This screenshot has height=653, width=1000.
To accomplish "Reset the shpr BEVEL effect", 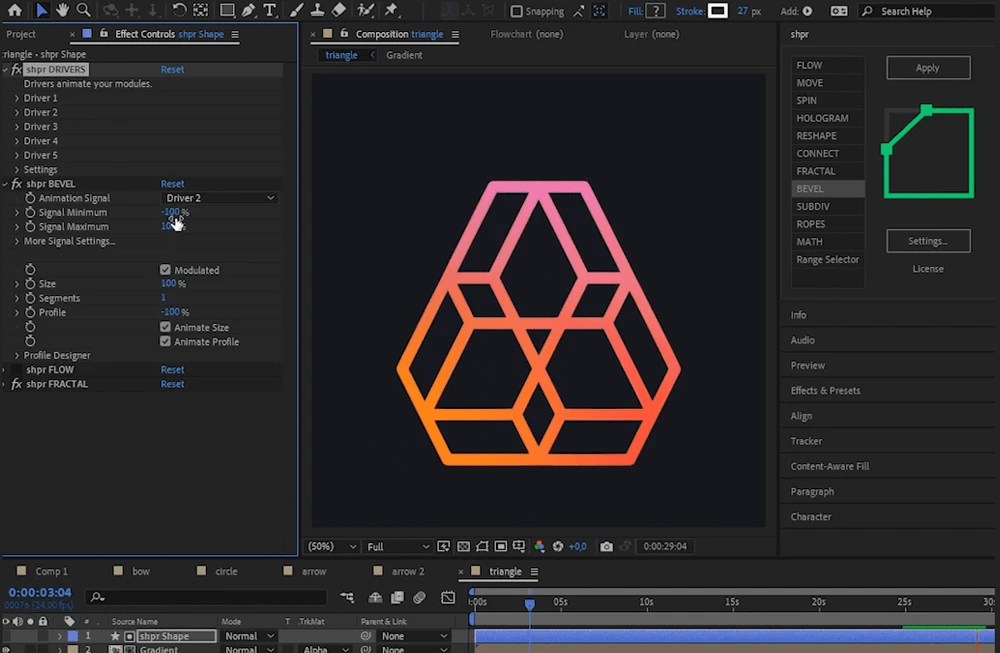I will tap(172, 184).
